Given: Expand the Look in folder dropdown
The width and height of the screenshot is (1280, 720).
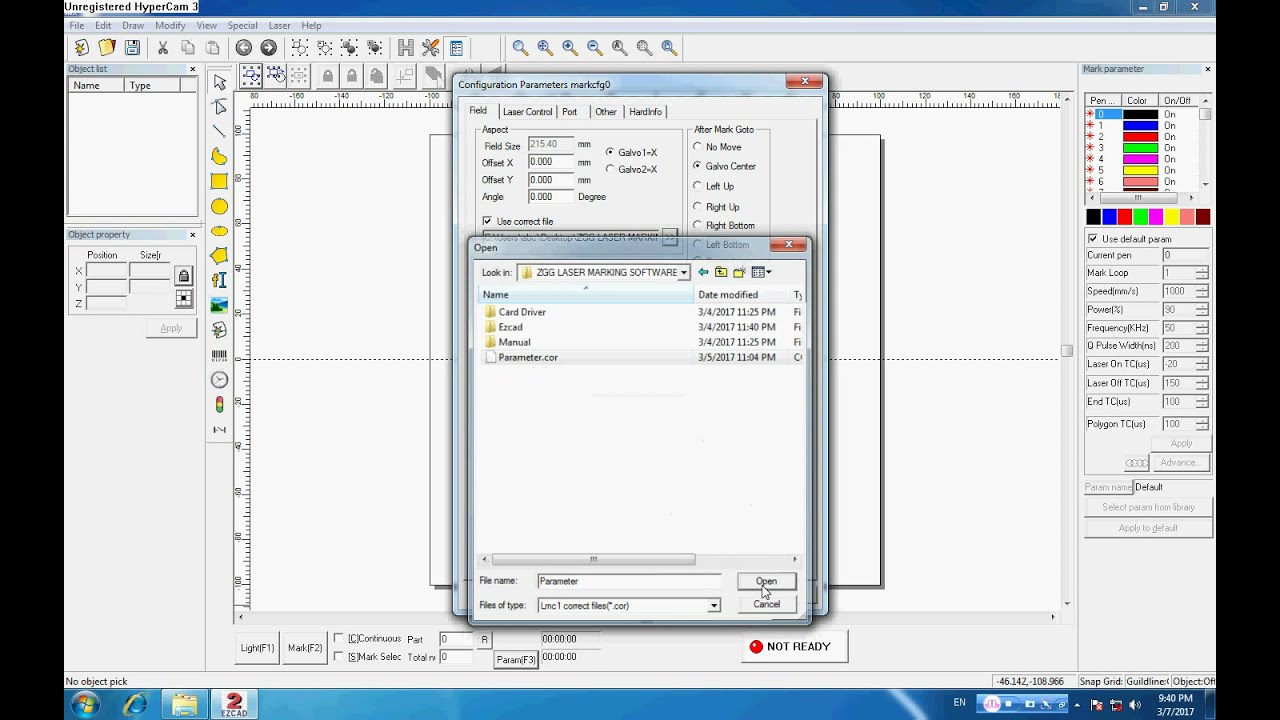Looking at the screenshot, I should click(684, 272).
